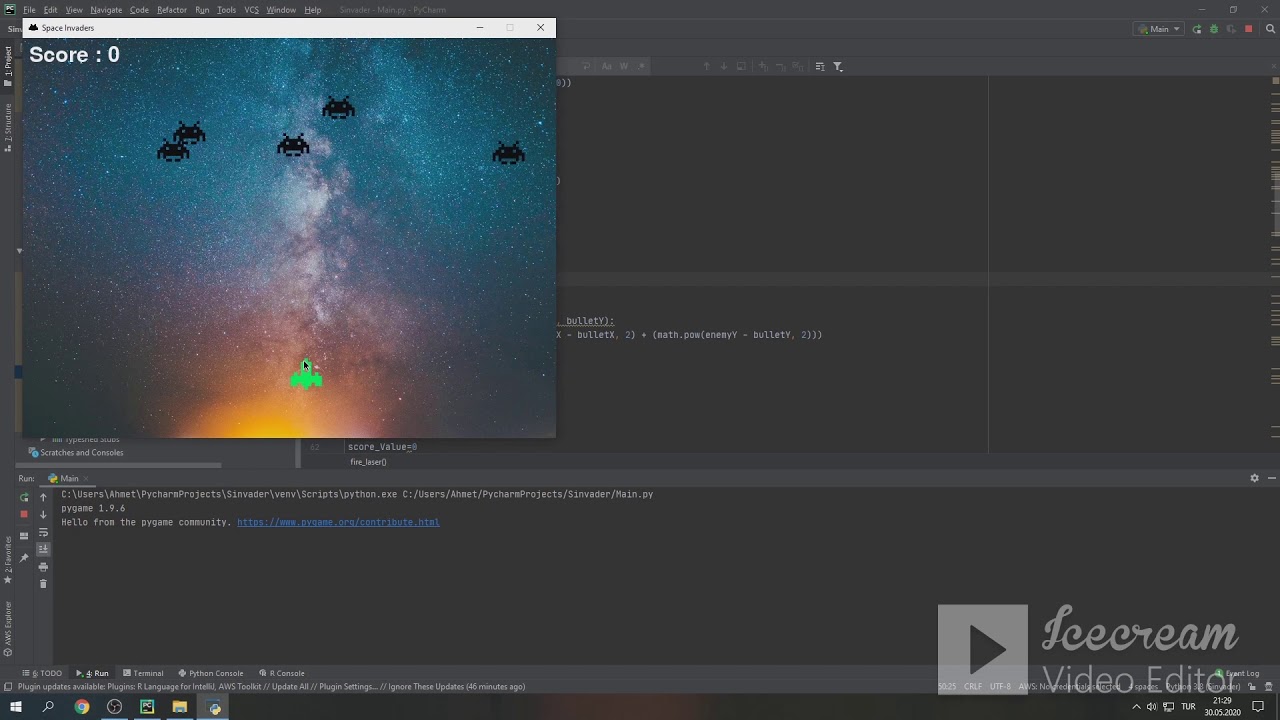Image resolution: width=1280 pixels, height=720 pixels.
Task: Open the Favorites side tab
Action: (8, 559)
